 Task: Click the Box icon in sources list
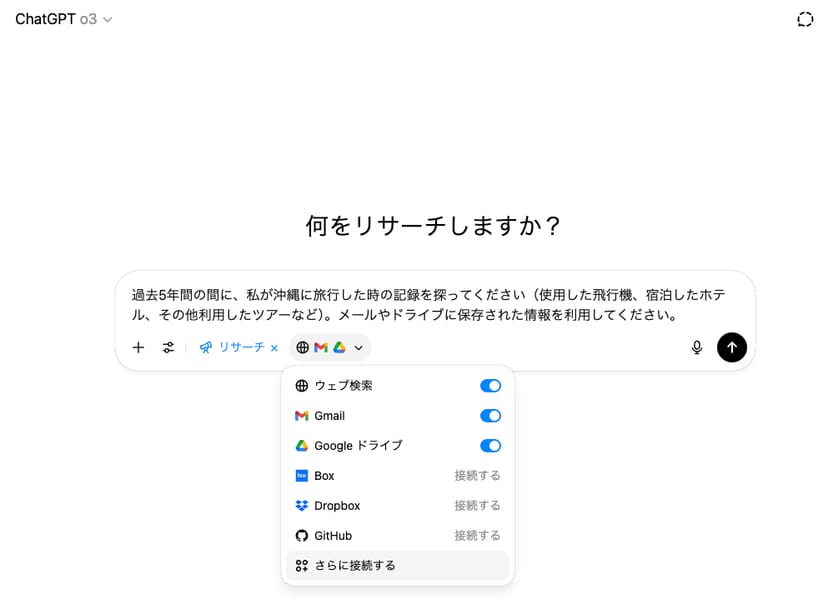point(302,476)
